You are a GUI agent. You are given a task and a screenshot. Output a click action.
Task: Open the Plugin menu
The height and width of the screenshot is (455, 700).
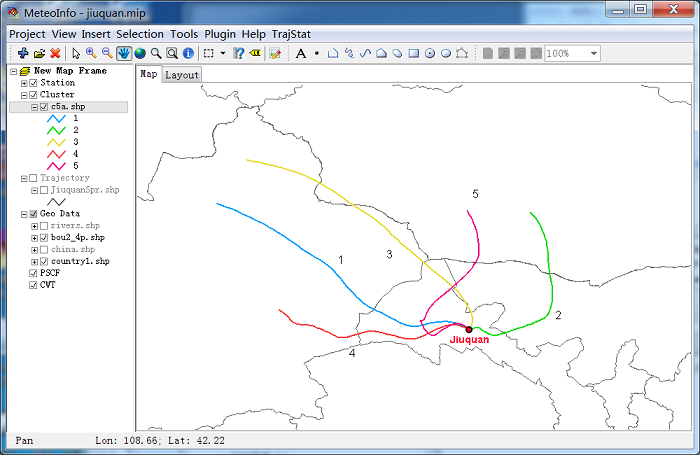220,33
